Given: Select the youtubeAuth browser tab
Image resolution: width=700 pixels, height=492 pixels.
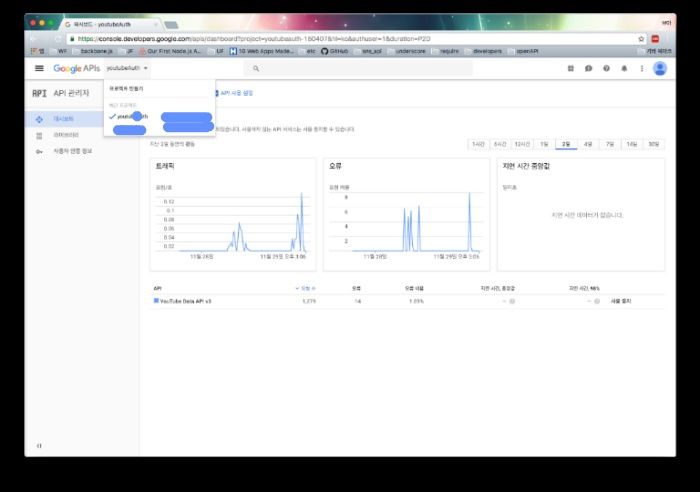Looking at the screenshot, I should (112, 25).
